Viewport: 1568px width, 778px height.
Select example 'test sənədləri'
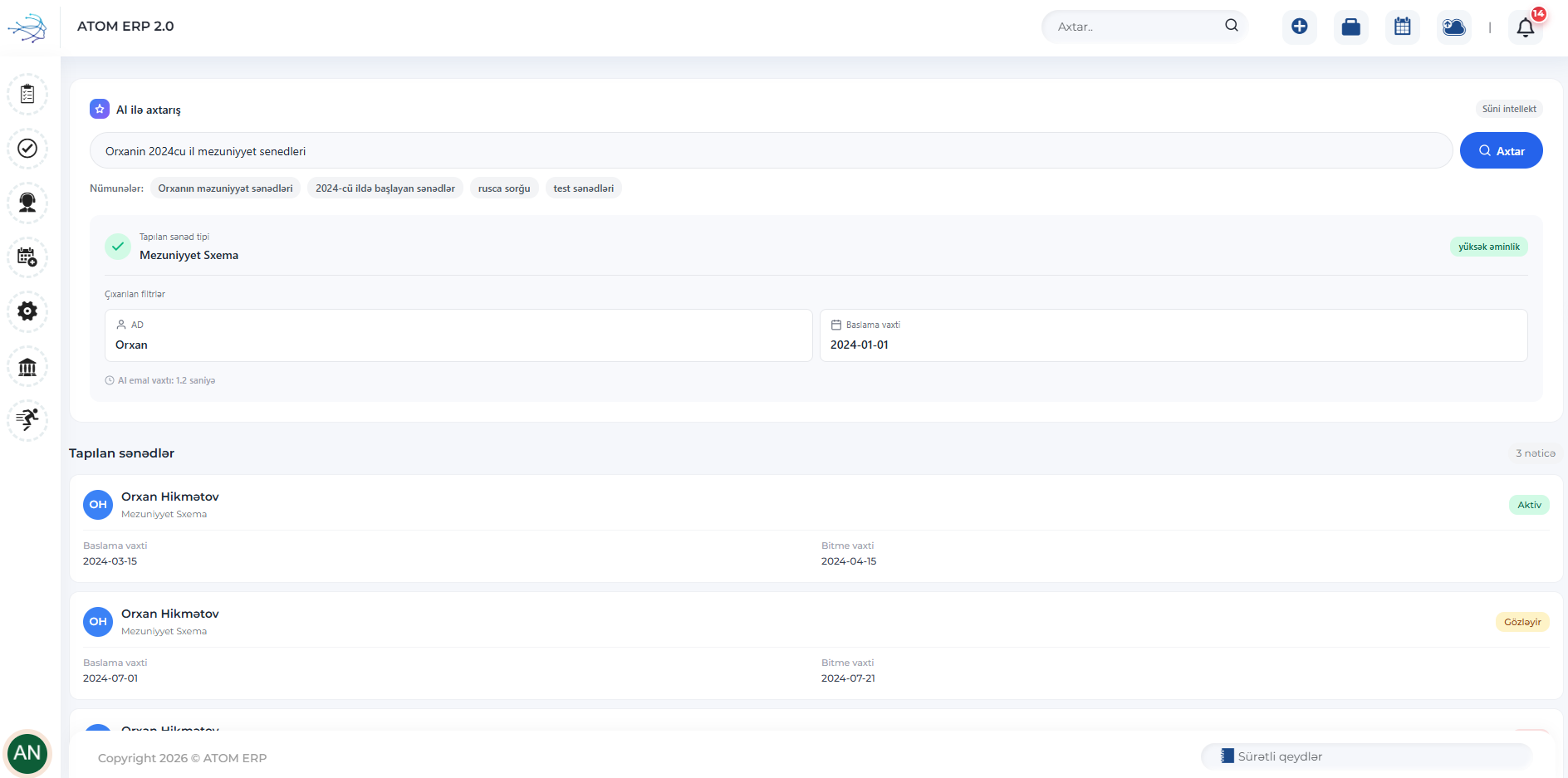pos(584,188)
